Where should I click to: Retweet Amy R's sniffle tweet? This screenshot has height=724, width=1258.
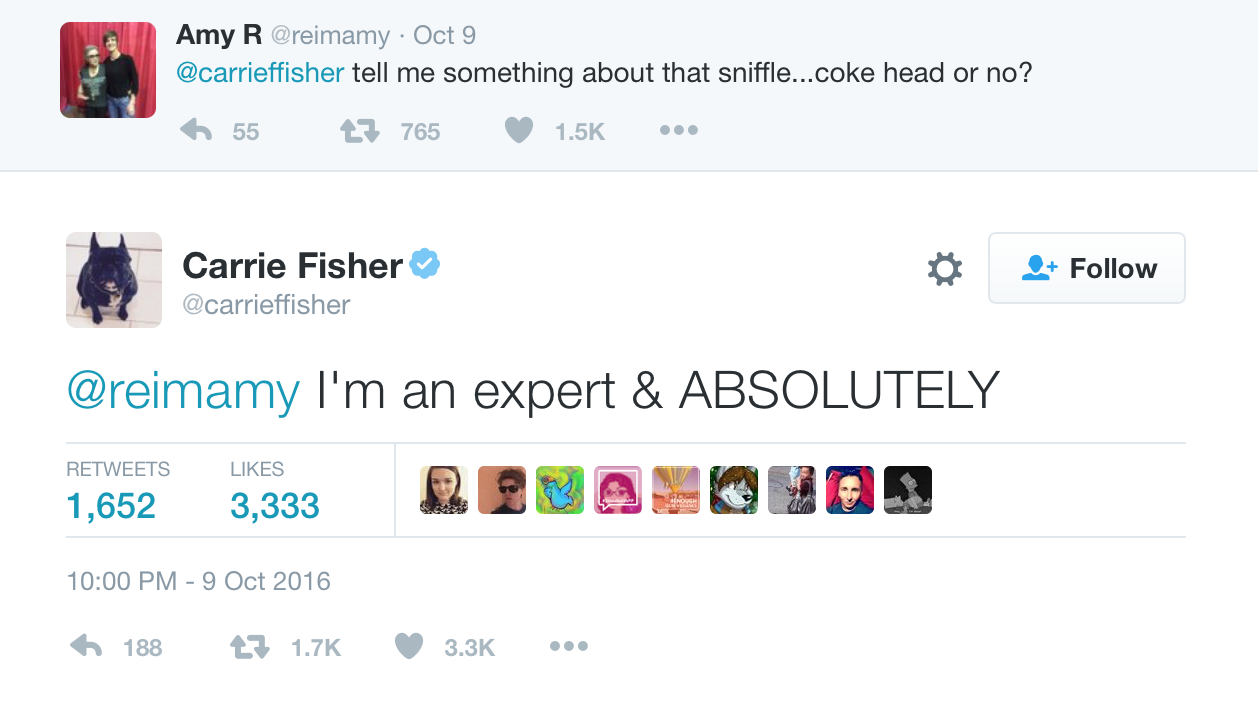pos(360,131)
